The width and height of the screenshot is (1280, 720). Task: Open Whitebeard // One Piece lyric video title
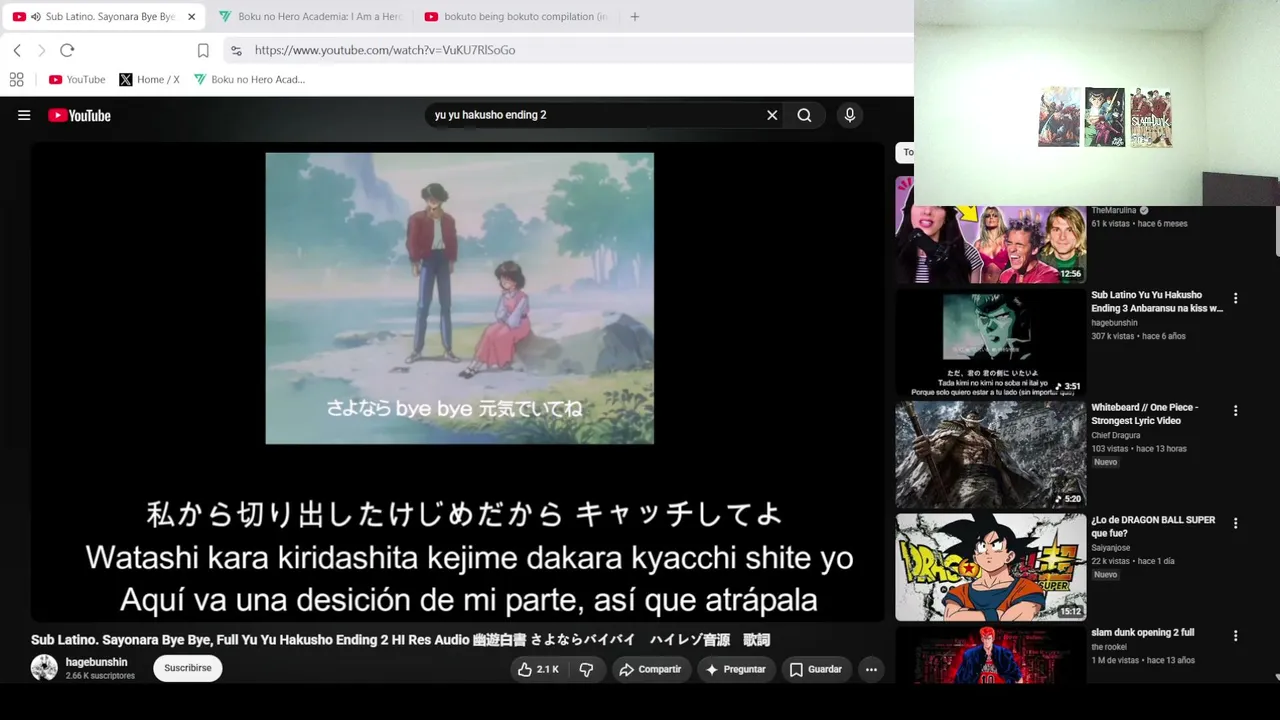[x=1145, y=414]
